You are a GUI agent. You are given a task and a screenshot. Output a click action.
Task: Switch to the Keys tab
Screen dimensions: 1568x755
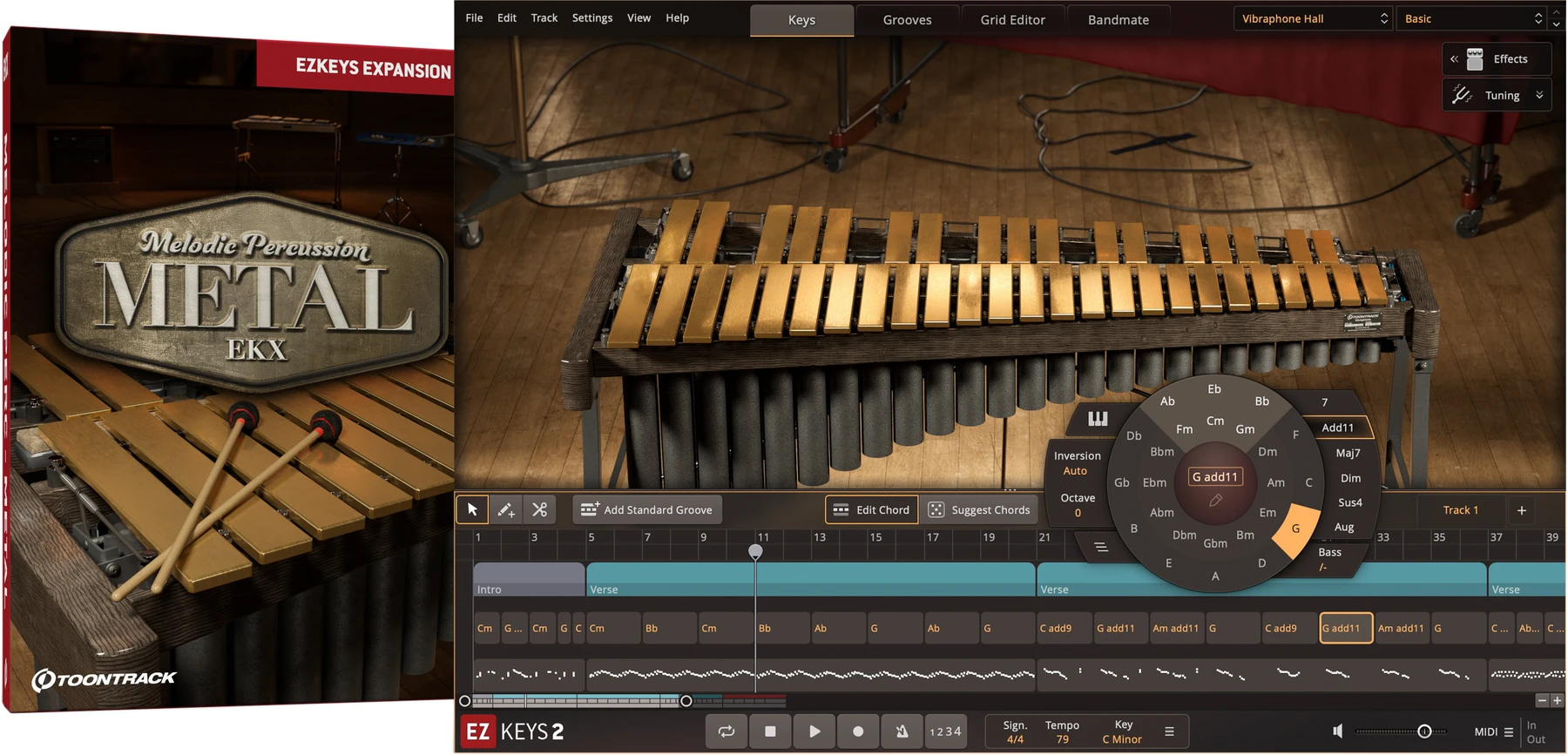[801, 20]
